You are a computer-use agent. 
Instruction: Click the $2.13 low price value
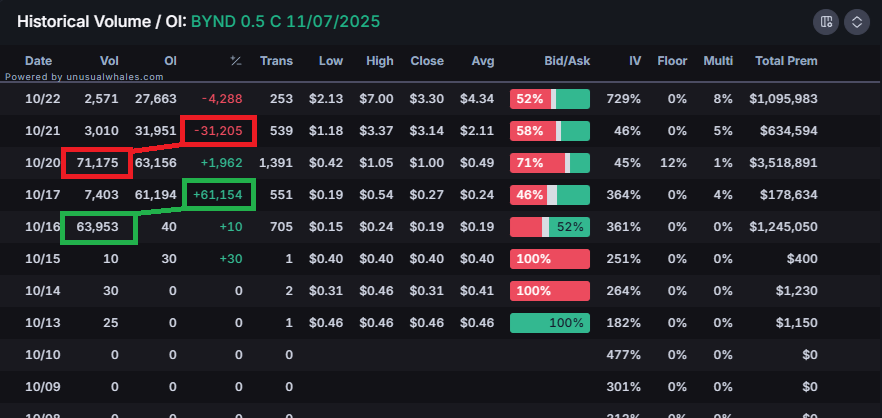(326, 99)
